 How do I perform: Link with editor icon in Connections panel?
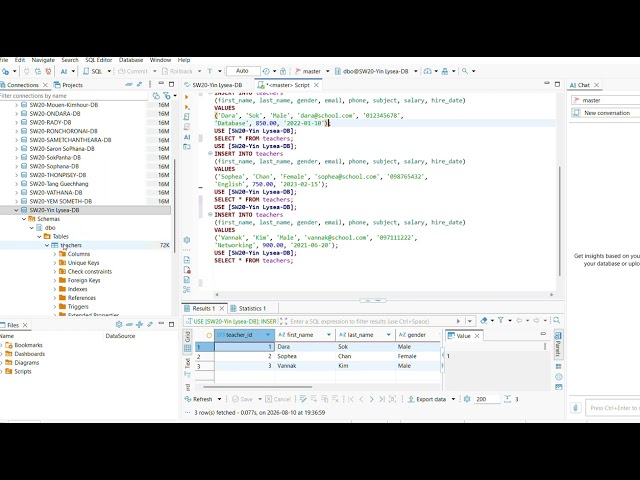pyautogui.click(x=139, y=84)
